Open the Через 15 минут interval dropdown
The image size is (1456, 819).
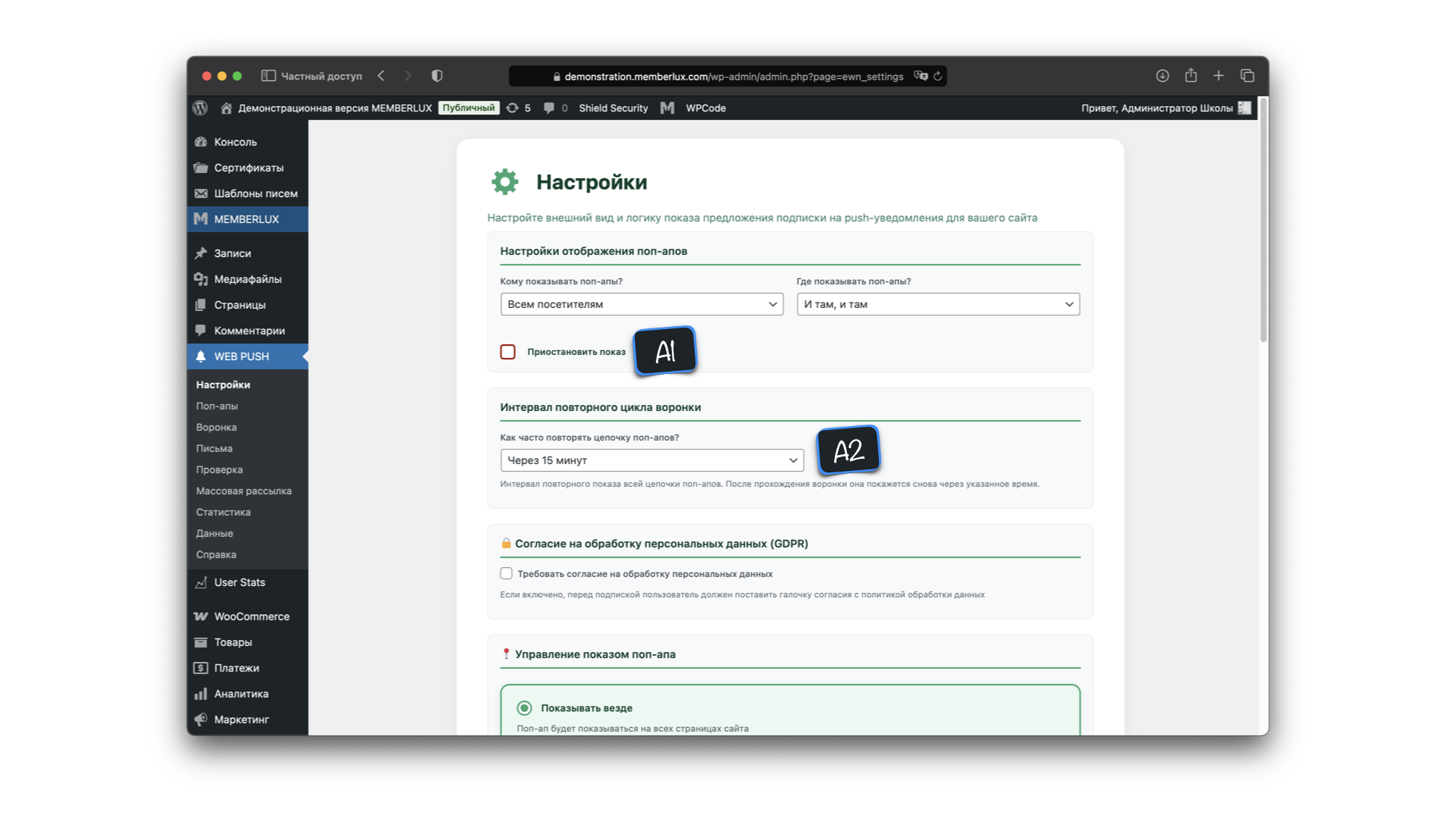(x=651, y=460)
